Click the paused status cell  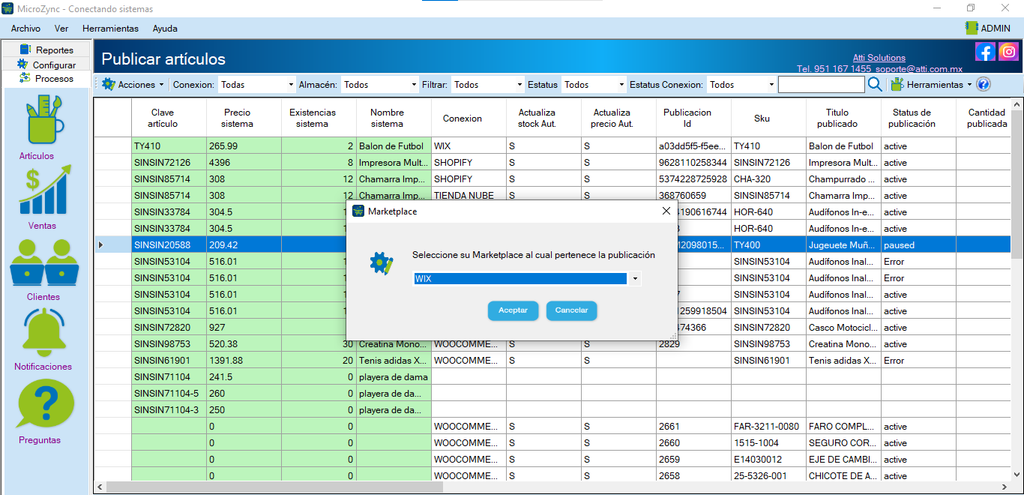(x=919, y=245)
